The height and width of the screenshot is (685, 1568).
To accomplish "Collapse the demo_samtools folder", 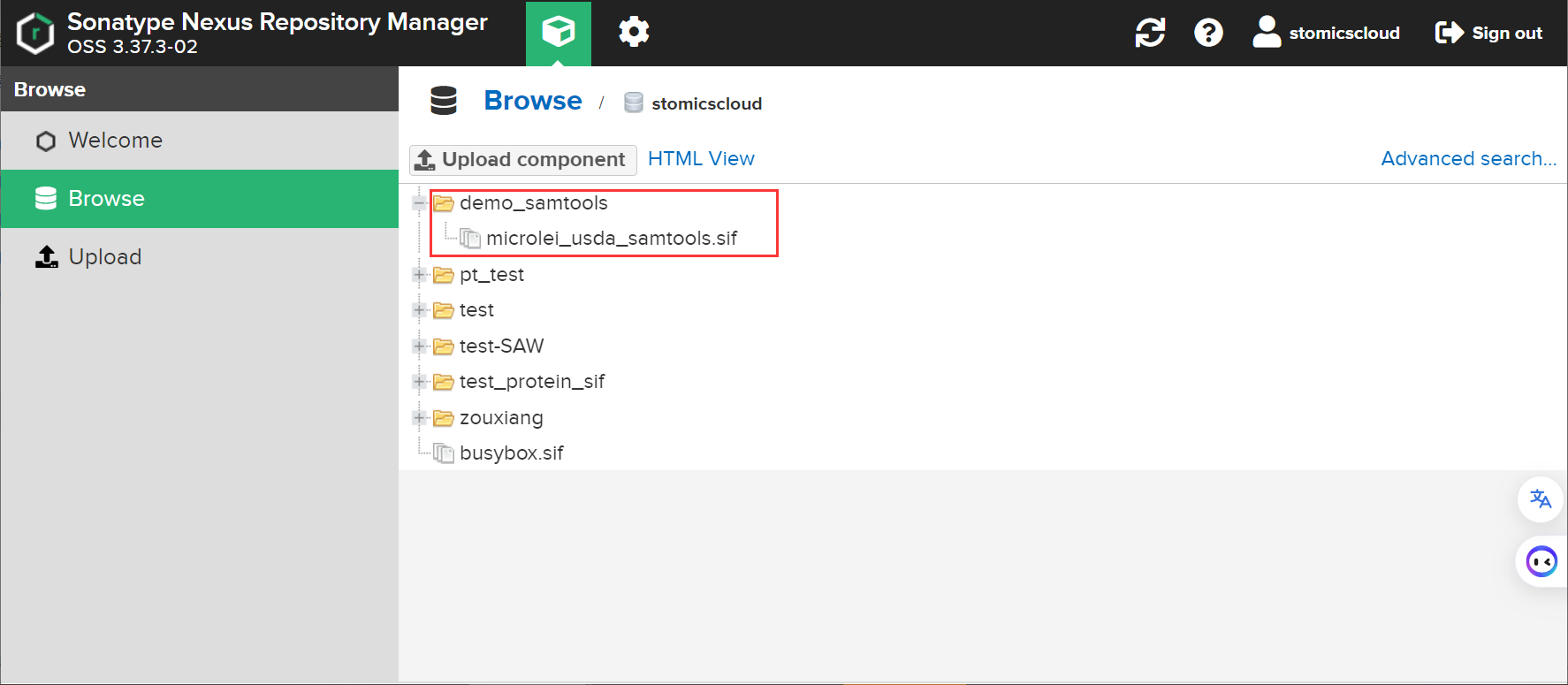I will [420, 203].
